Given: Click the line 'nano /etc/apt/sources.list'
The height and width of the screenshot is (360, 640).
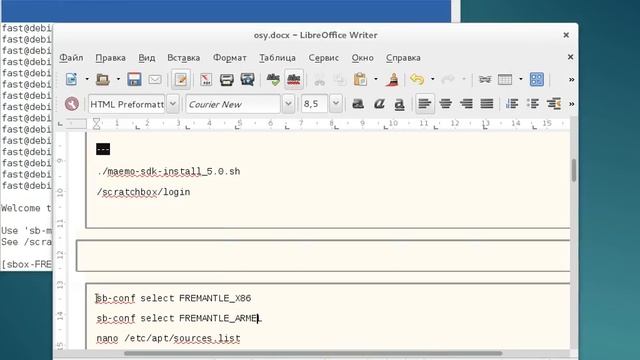Looking at the screenshot, I should (x=168, y=338).
